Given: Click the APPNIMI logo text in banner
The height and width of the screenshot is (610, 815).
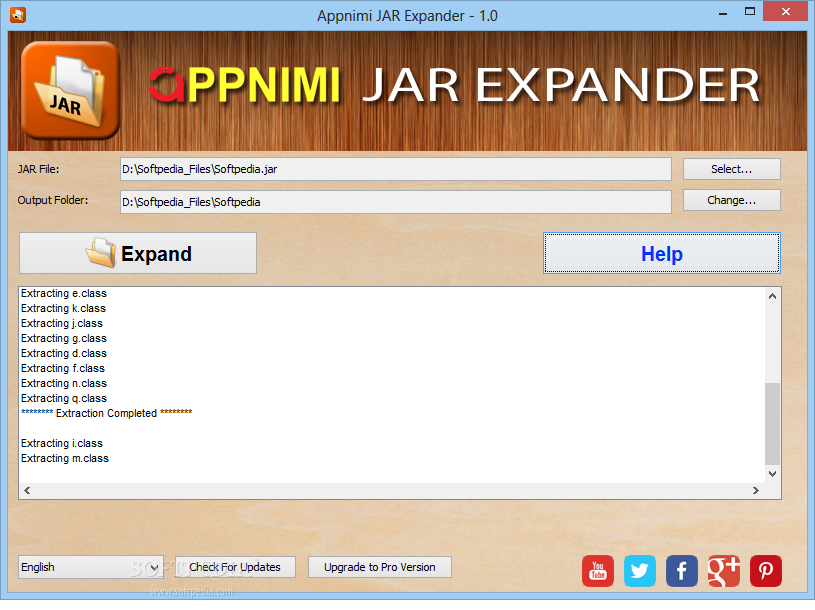Looking at the screenshot, I should point(244,85).
